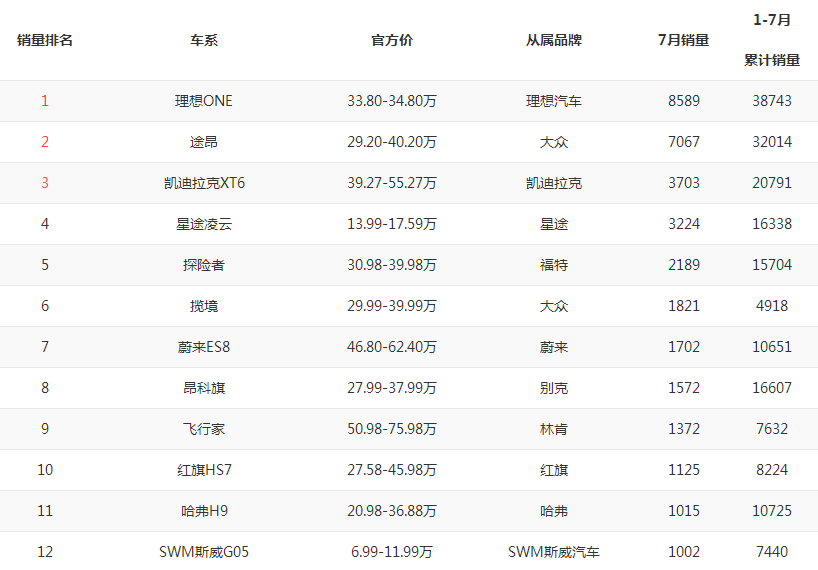Click the red rank number 1
The image size is (818, 570).
pyautogui.click(x=45, y=101)
